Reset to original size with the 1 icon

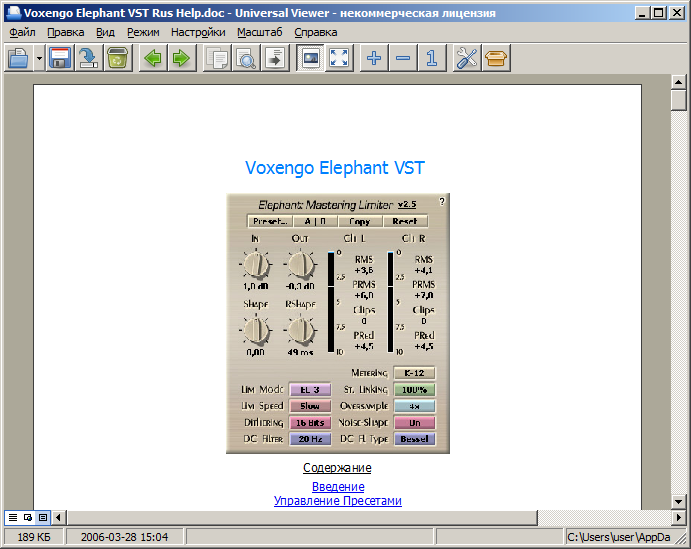(x=432, y=58)
